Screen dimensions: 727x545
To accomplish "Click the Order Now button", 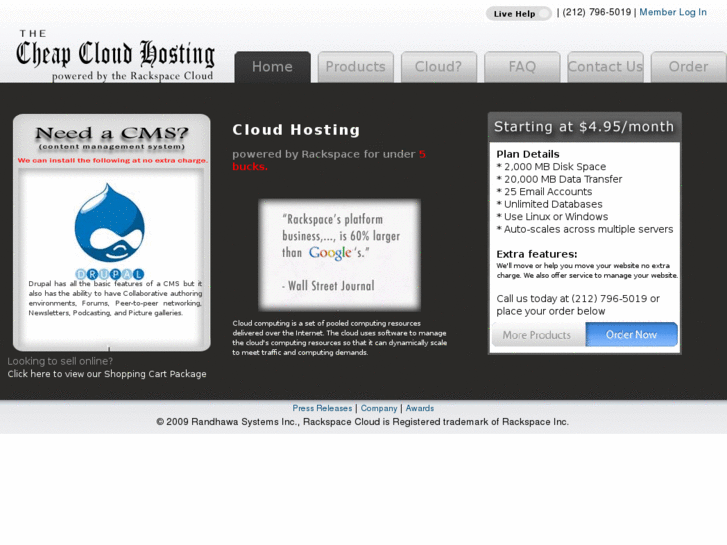I will tap(631, 334).
